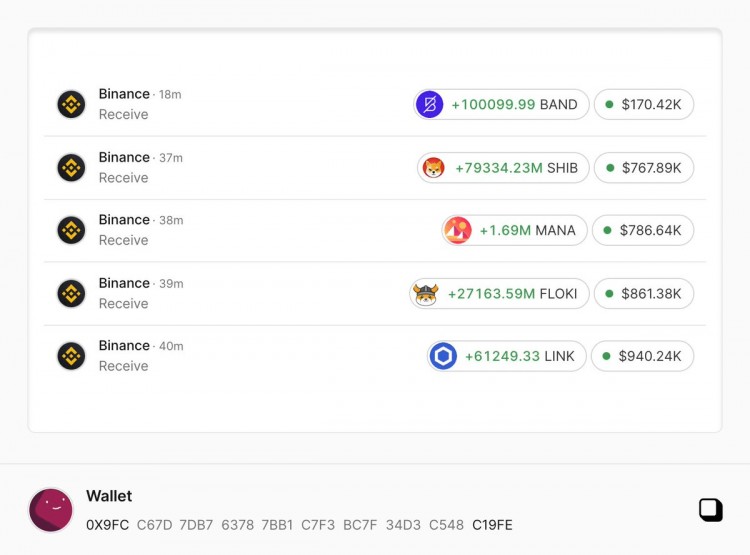Click the $940.24K value pill
The width and height of the screenshot is (750, 555).
642,356
